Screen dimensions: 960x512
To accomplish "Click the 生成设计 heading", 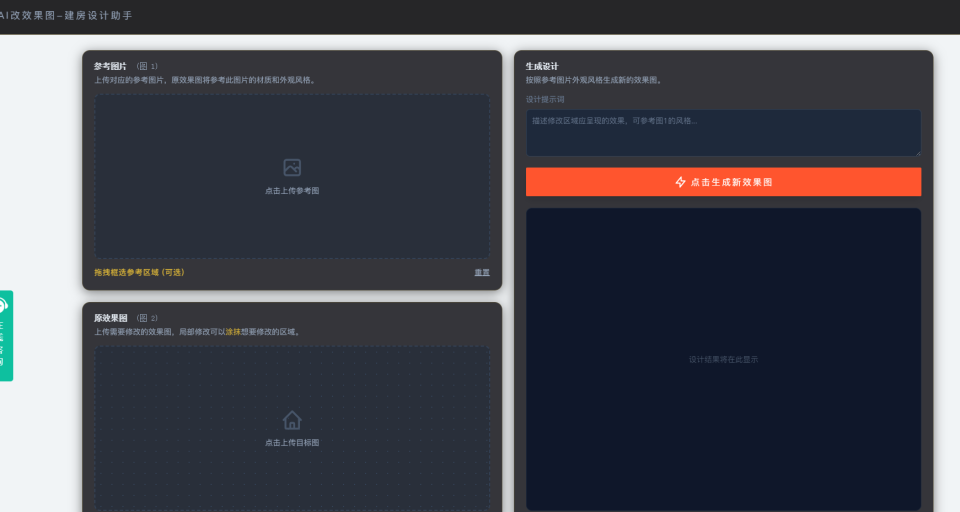I will pos(542,66).
